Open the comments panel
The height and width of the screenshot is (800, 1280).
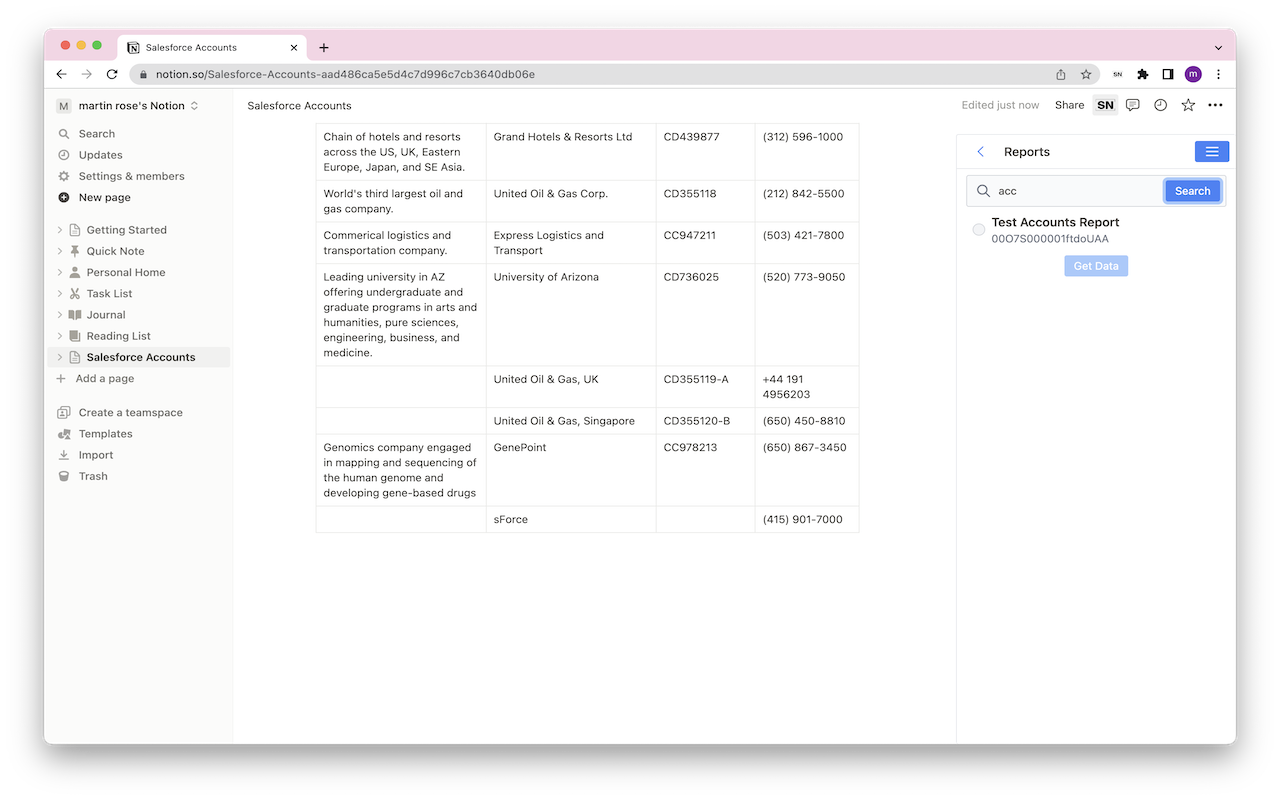pyautogui.click(x=1132, y=105)
